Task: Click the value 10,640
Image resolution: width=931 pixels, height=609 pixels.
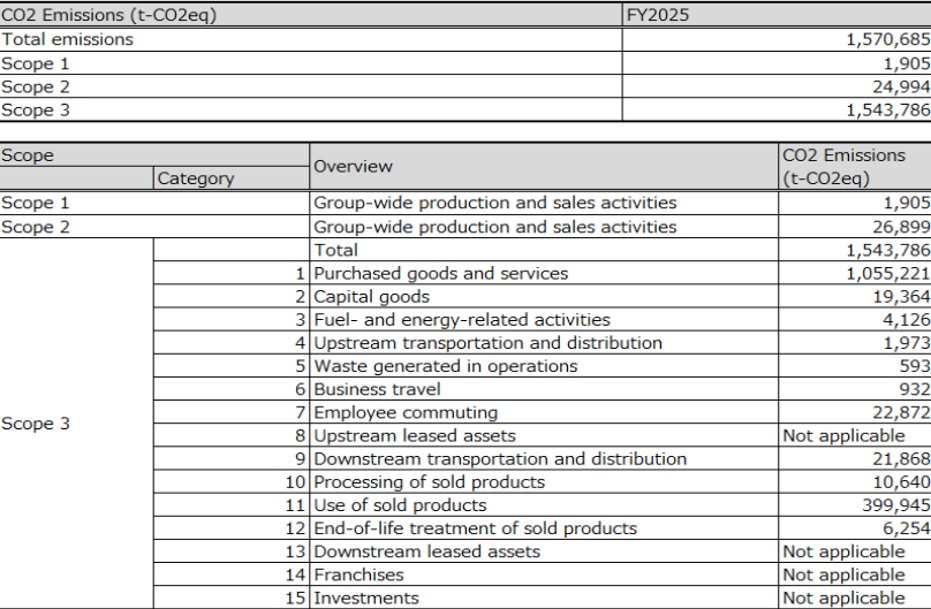Action: (855, 481)
